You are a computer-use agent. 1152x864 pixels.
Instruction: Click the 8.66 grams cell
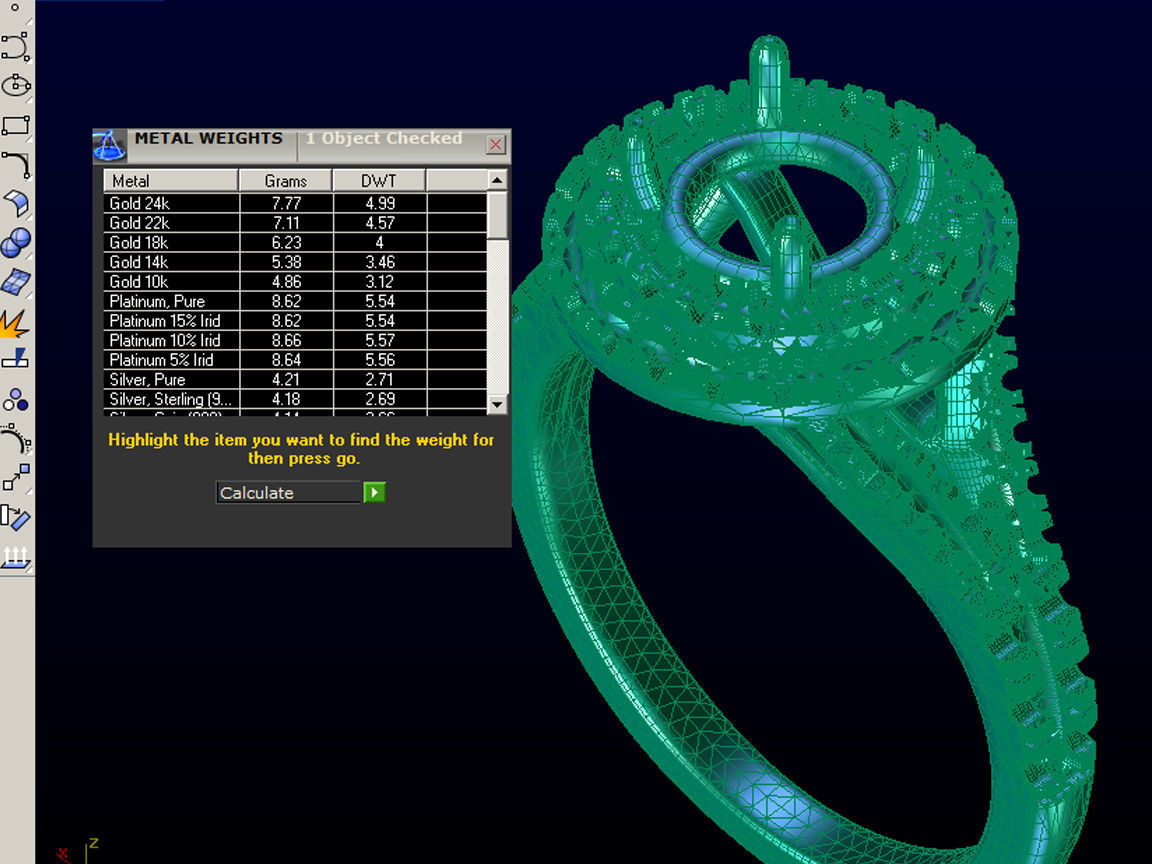(x=286, y=340)
